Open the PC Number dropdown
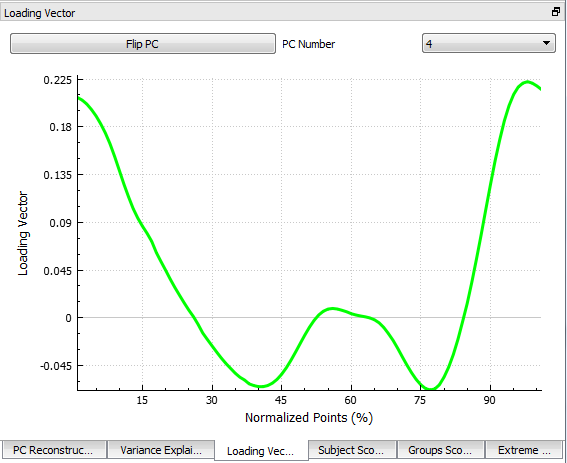This screenshot has width=567, height=463. click(x=489, y=44)
